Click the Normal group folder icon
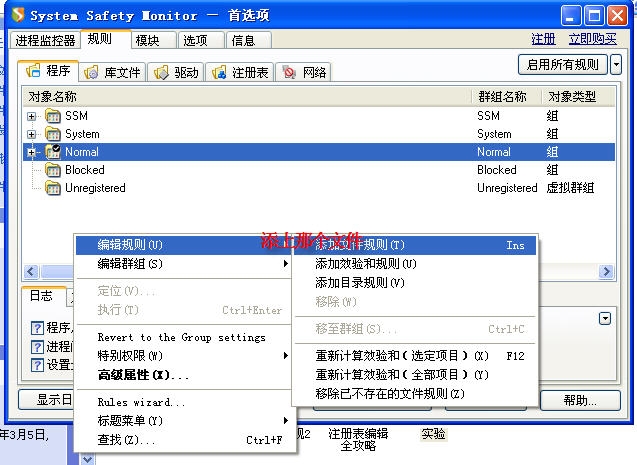The height and width of the screenshot is (465, 637). click(53, 152)
